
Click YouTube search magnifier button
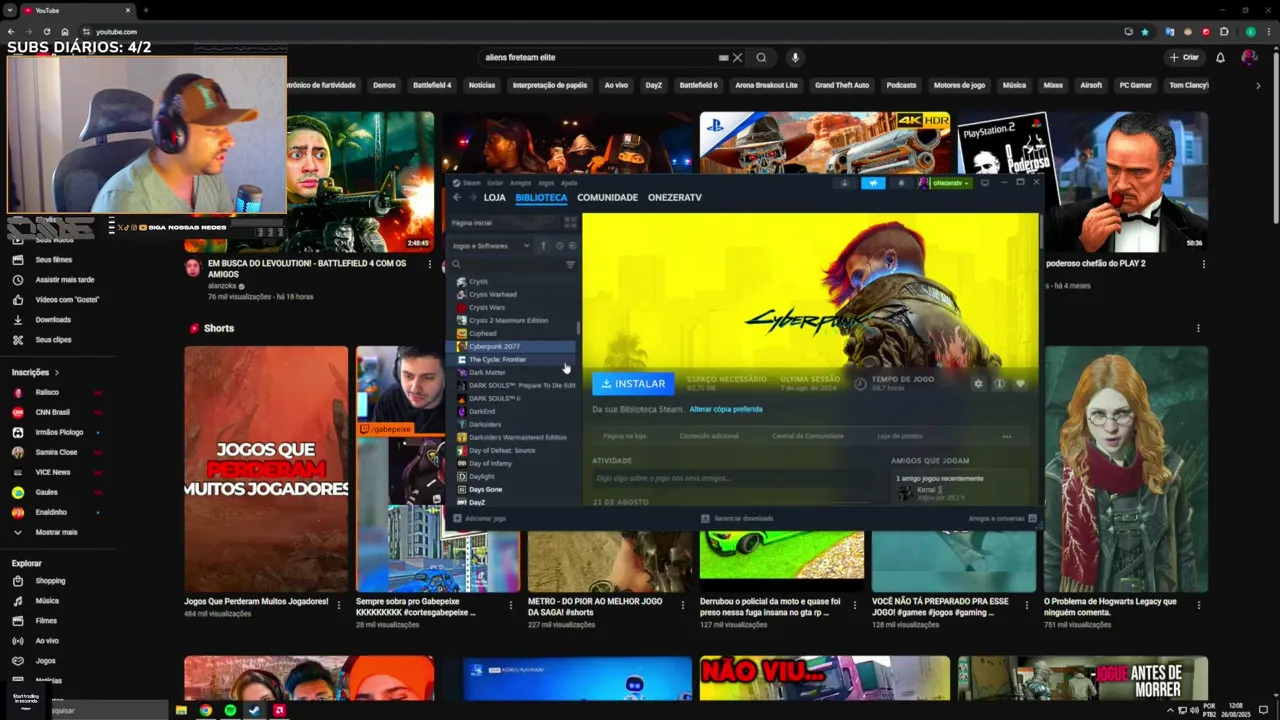pos(761,57)
